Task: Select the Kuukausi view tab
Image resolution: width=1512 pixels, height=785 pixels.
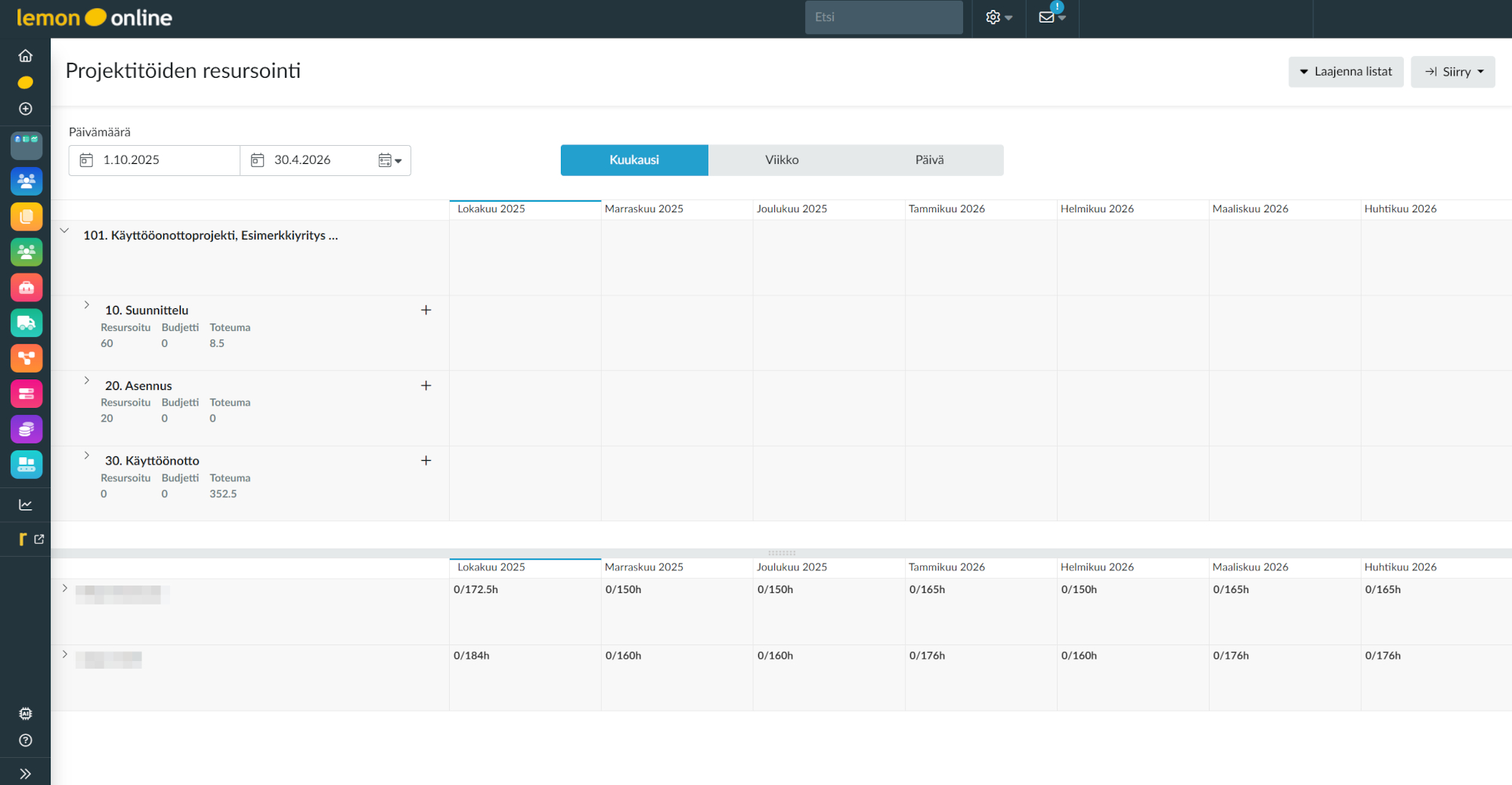Action: (x=634, y=160)
